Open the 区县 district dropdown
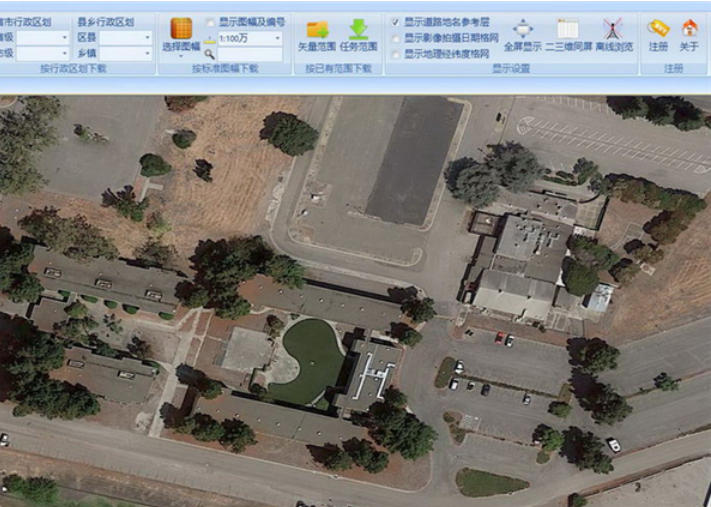The height and width of the screenshot is (507, 711). (x=147, y=38)
